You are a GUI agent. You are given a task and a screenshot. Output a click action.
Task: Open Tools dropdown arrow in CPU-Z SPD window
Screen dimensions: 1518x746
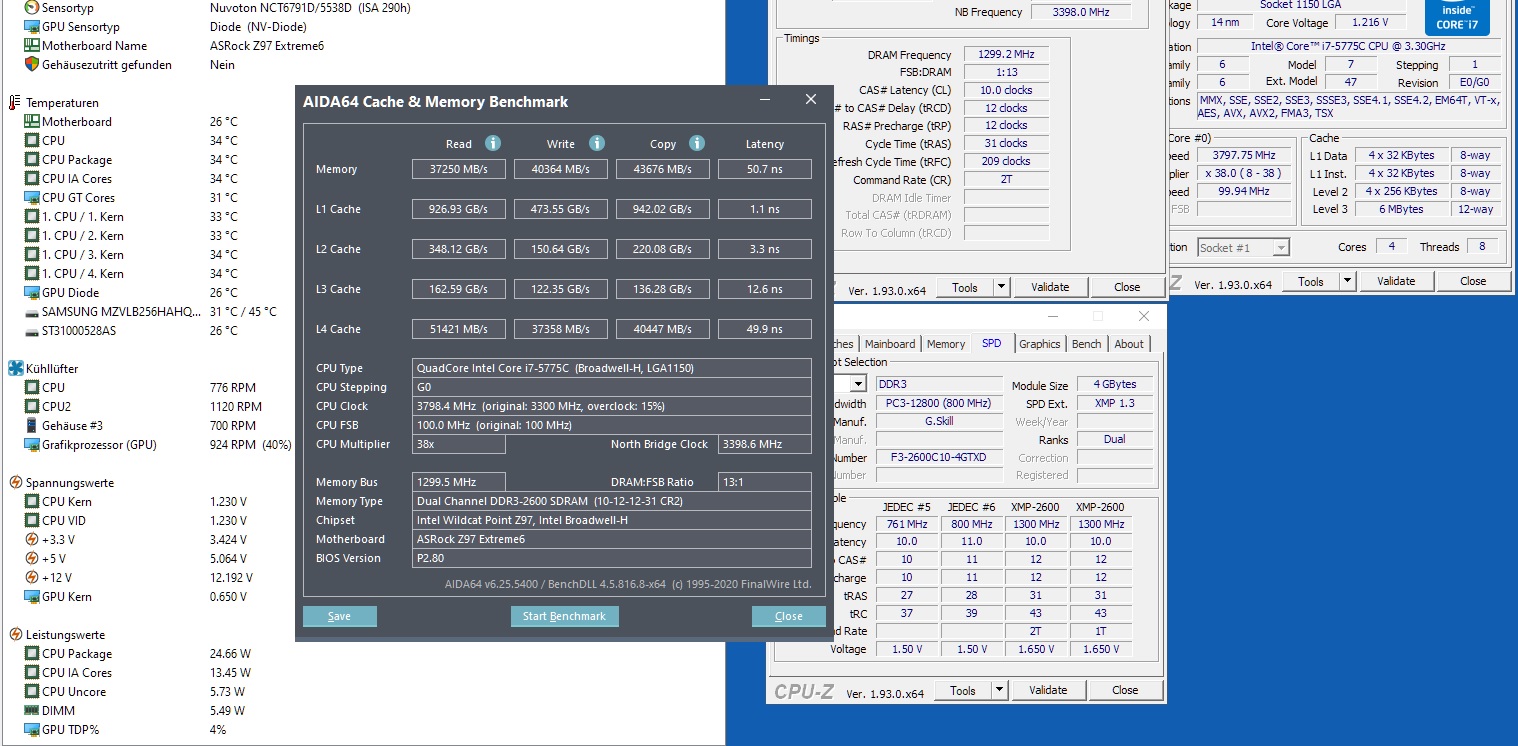click(x=999, y=690)
